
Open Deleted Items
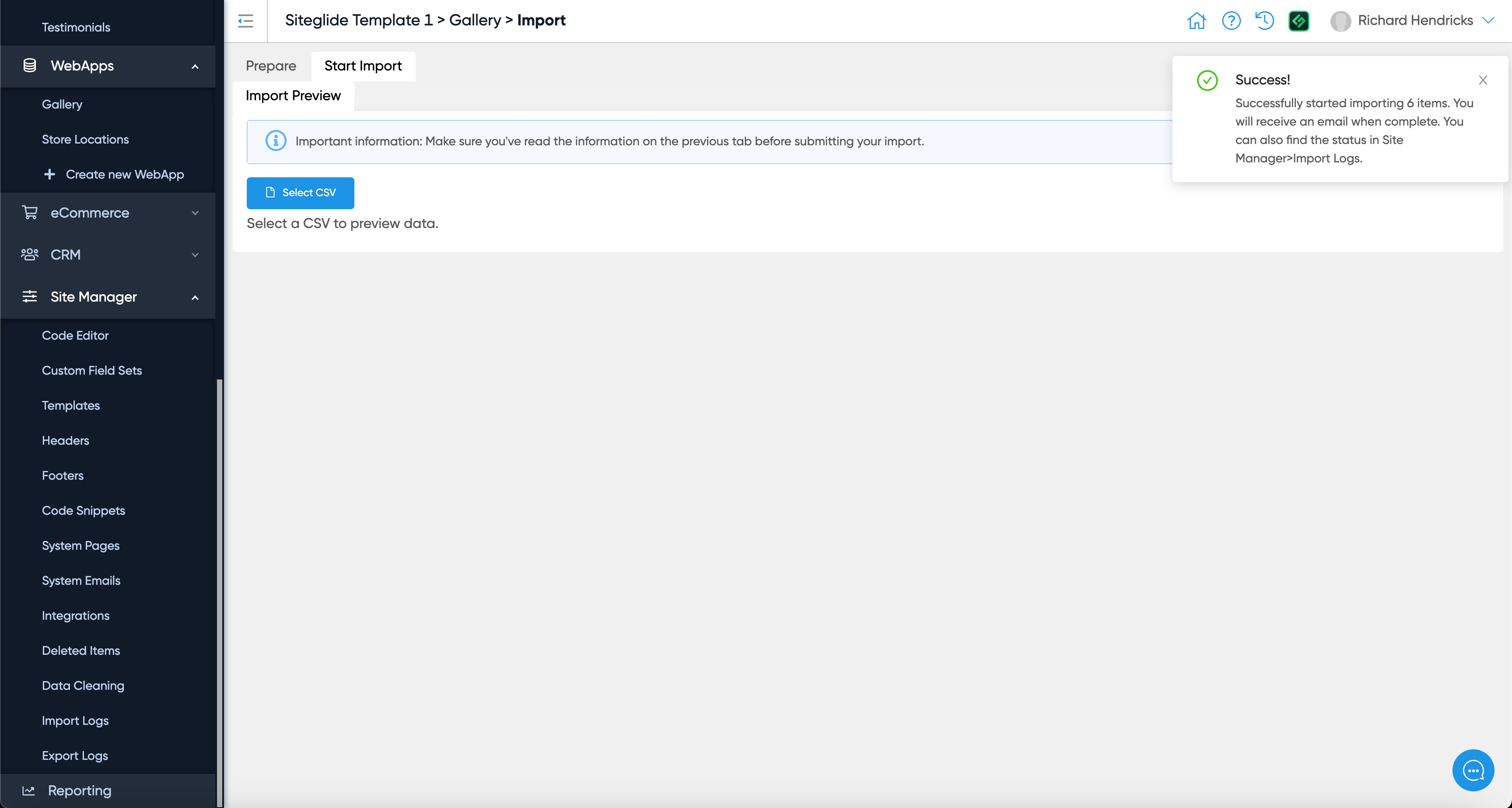[80, 650]
